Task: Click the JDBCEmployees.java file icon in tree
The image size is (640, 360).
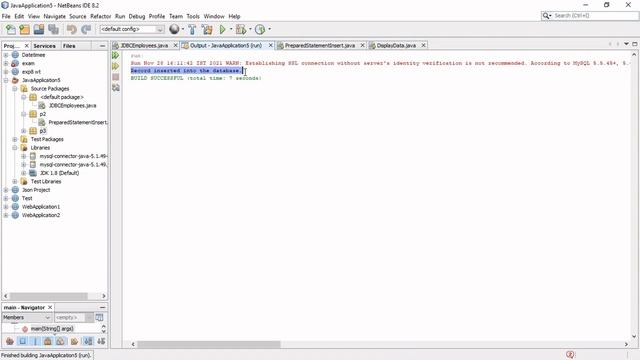Action: (42, 105)
